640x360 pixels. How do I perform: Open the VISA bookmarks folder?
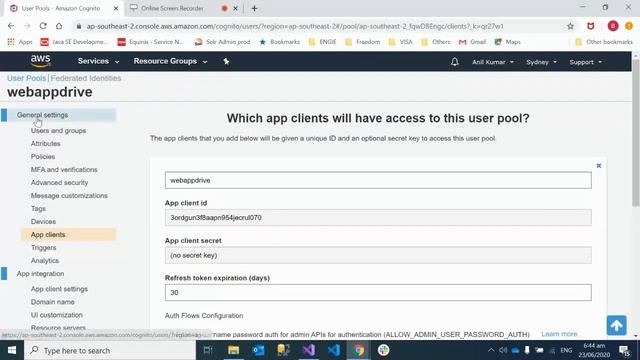pyautogui.click(x=400, y=42)
